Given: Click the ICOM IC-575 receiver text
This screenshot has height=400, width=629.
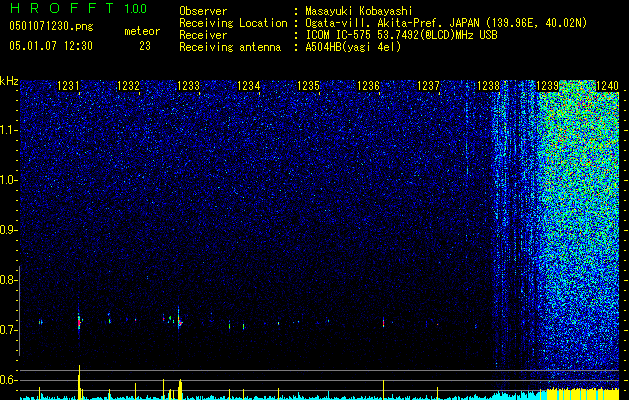Looking at the screenshot, I should 401,35.
